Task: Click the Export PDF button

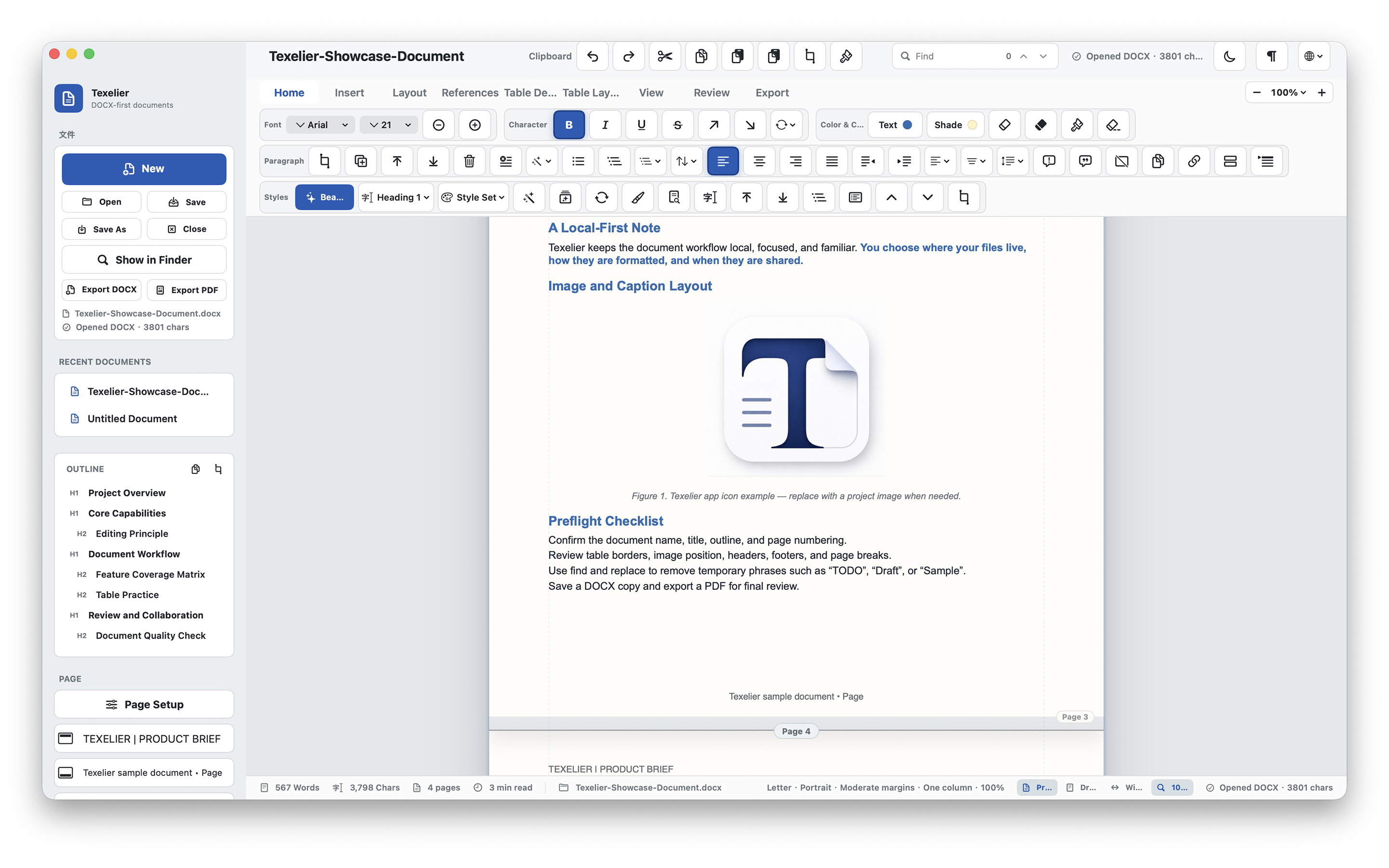Action: 187,290
